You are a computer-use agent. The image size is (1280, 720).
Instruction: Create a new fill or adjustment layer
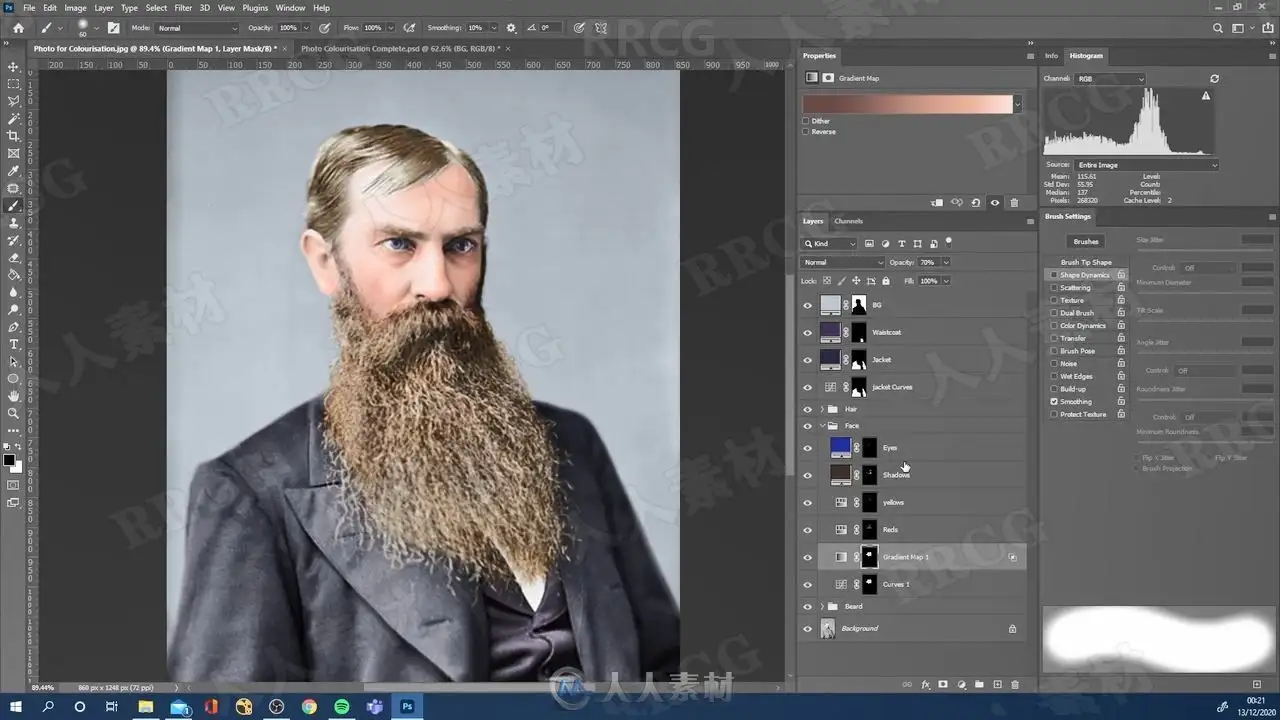(961, 685)
